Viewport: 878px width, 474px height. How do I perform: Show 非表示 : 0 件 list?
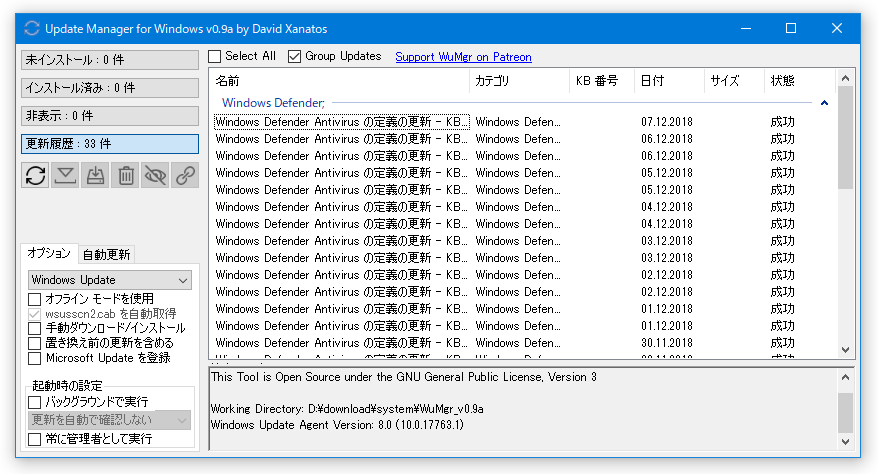(x=110, y=116)
